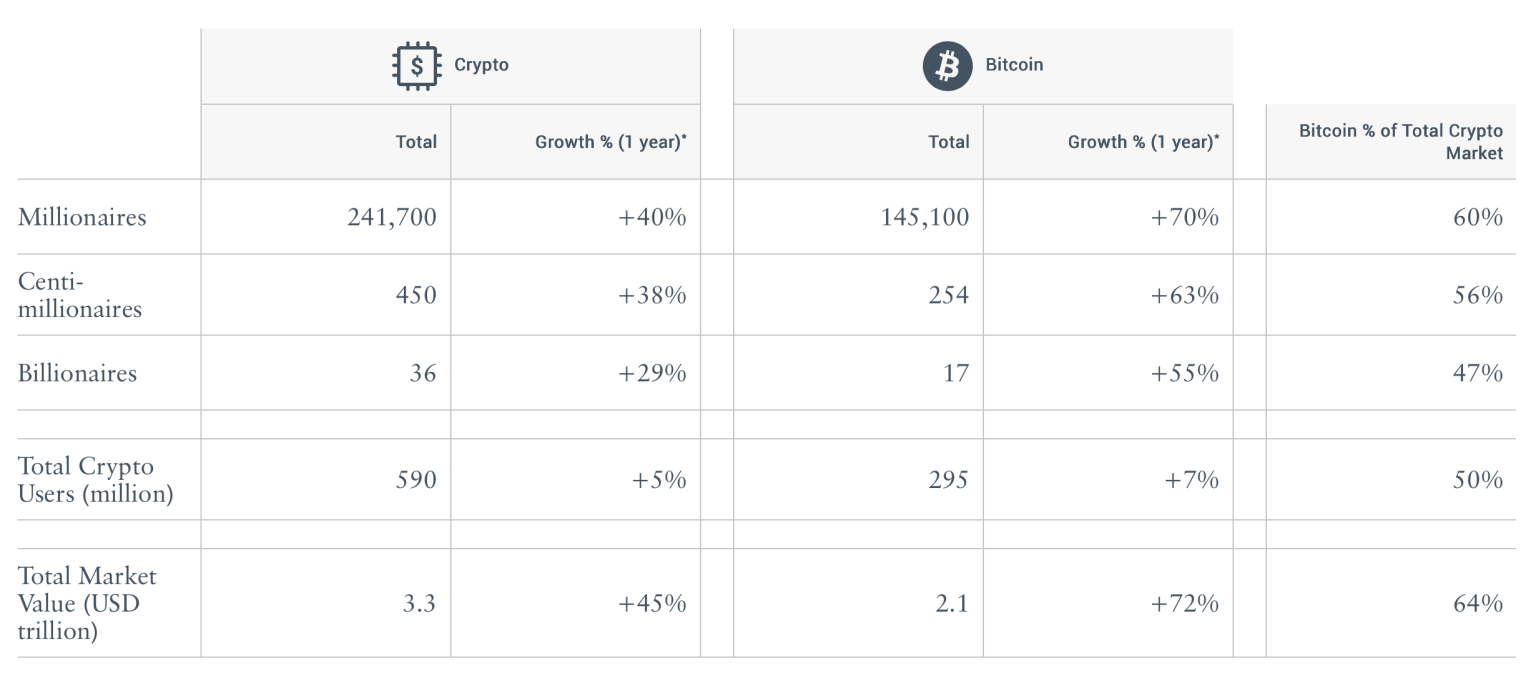Click the +29% crypto billionaires growth cell
The width and height of the screenshot is (1536, 684).
pyautogui.click(x=653, y=373)
